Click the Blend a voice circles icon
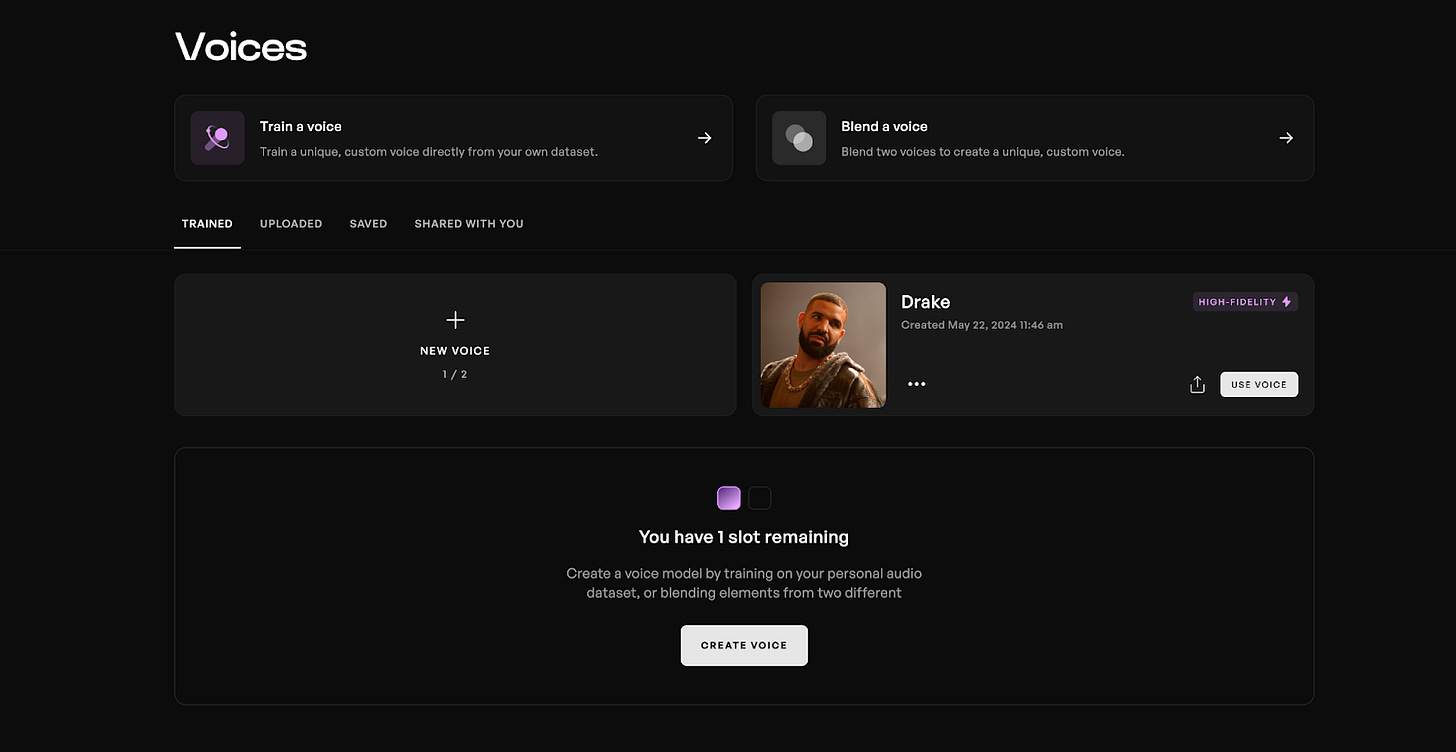1456x752 pixels. click(x=799, y=138)
